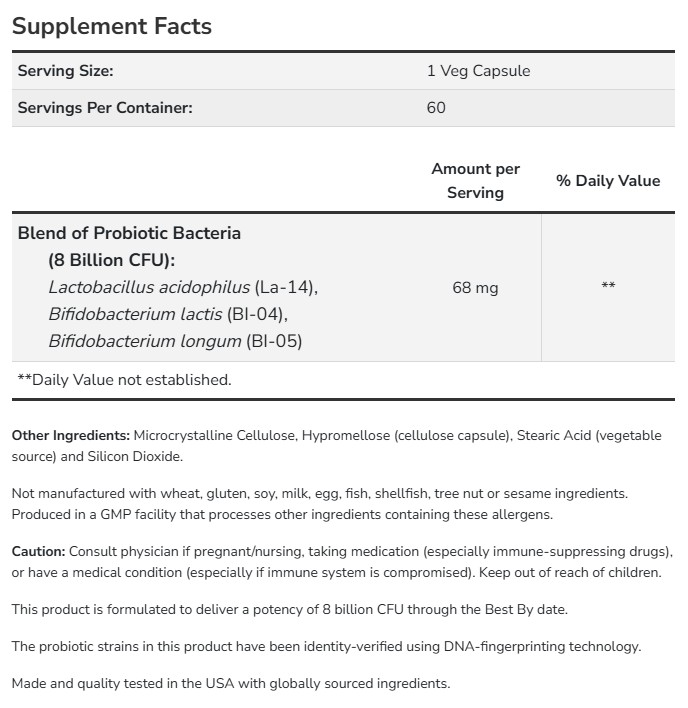
Task: Click the Made and quality tested sentence
Action: (231, 684)
